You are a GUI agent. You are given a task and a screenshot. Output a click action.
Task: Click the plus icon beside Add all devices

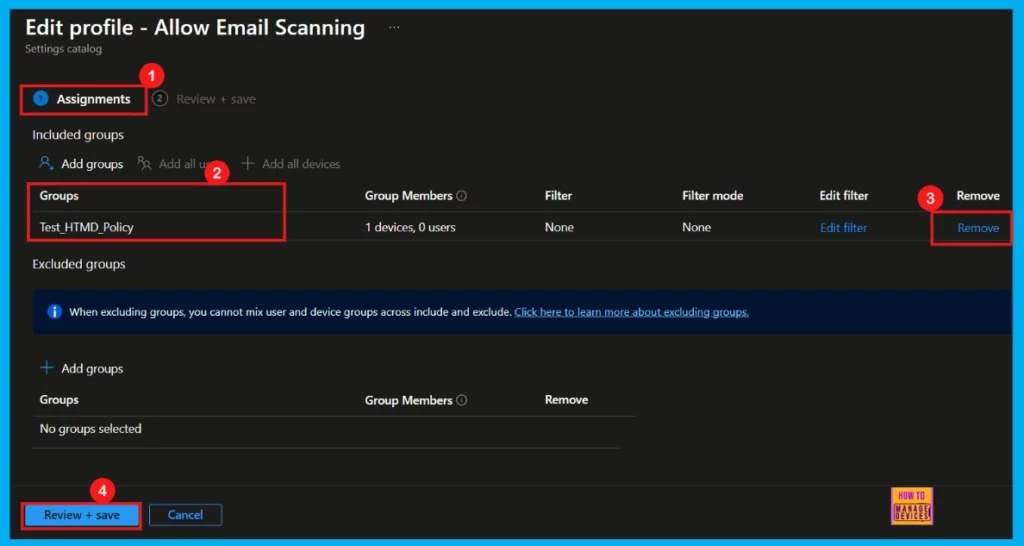pyautogui.click(x=248, y=164)
